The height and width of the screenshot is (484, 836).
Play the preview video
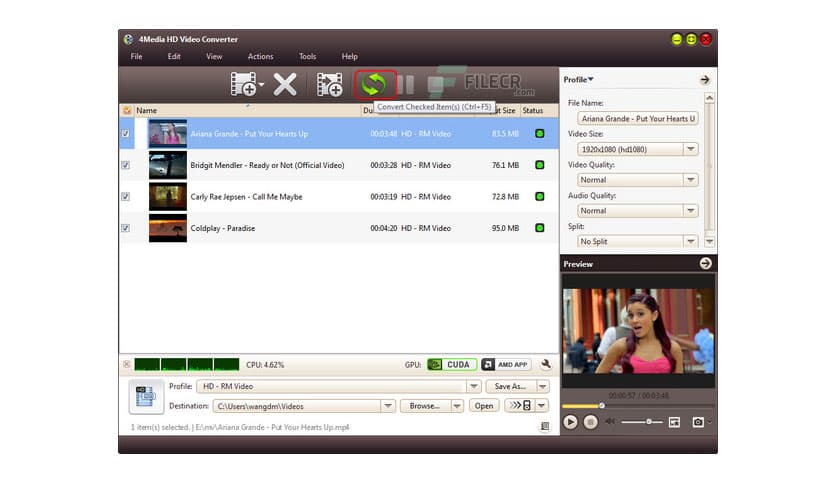[570, 422]
